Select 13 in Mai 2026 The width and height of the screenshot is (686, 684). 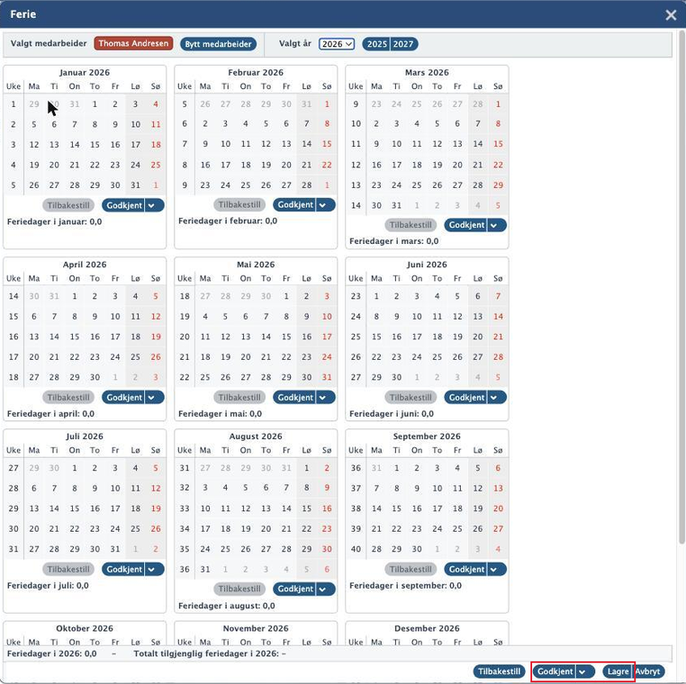pos(246,337)
